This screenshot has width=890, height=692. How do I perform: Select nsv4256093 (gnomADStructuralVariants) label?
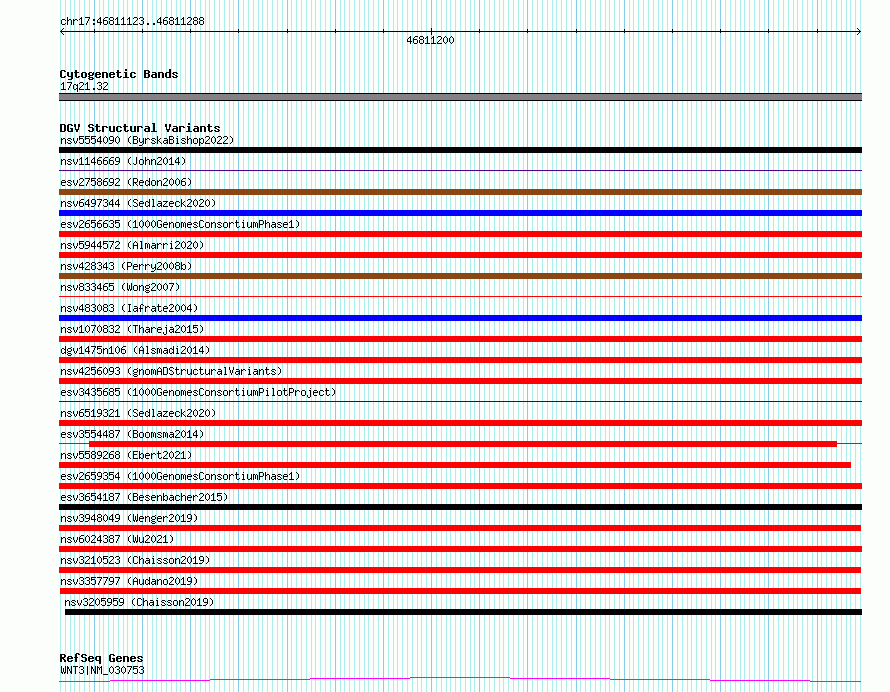click(x=171, y=371)
